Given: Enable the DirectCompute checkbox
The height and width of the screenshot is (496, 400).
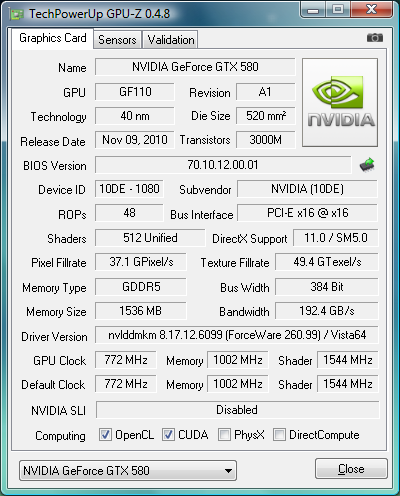Looking at the screenshot, I should click(x=279, y=435).
